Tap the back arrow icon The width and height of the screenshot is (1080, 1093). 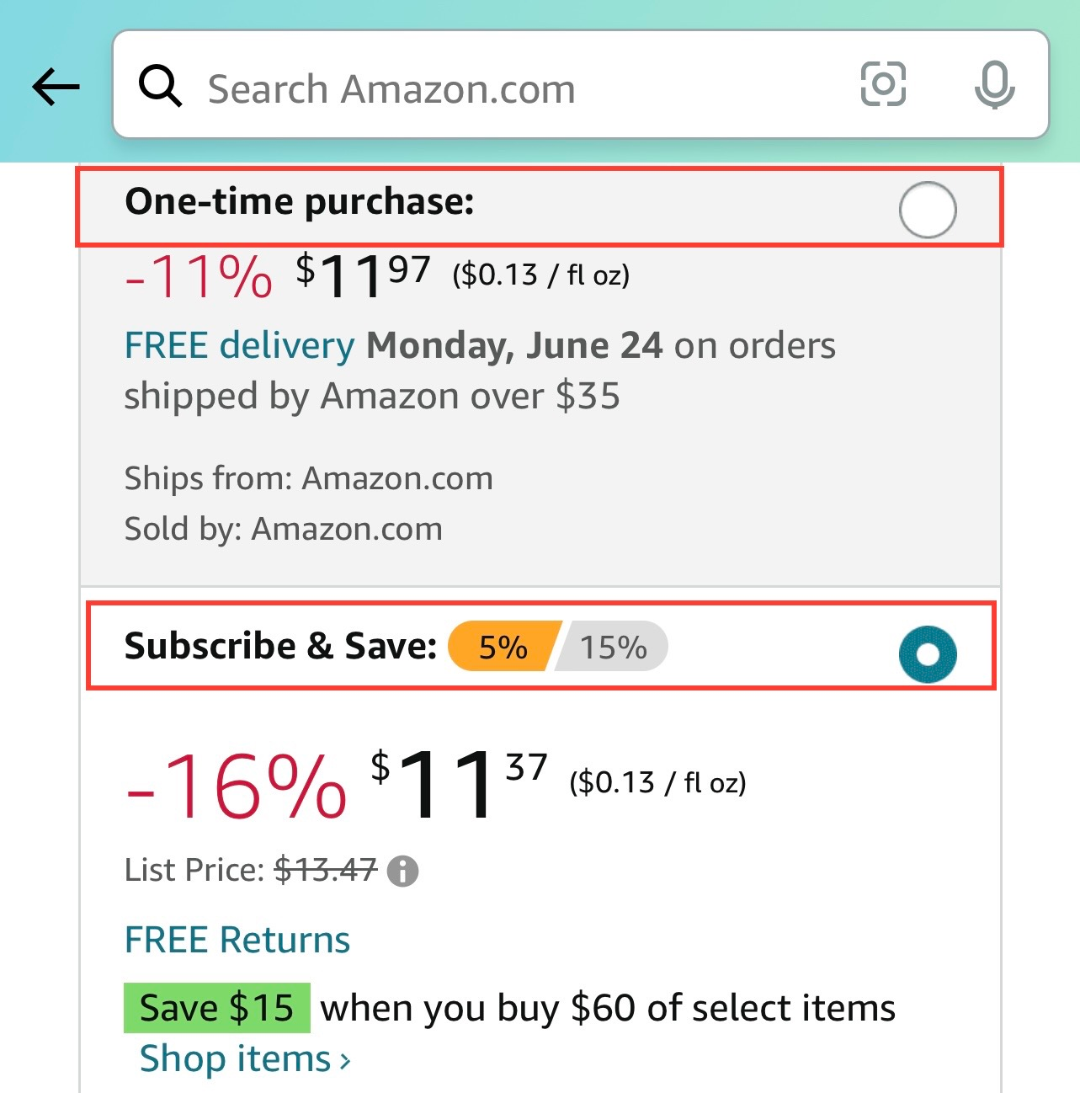[56, 88]
